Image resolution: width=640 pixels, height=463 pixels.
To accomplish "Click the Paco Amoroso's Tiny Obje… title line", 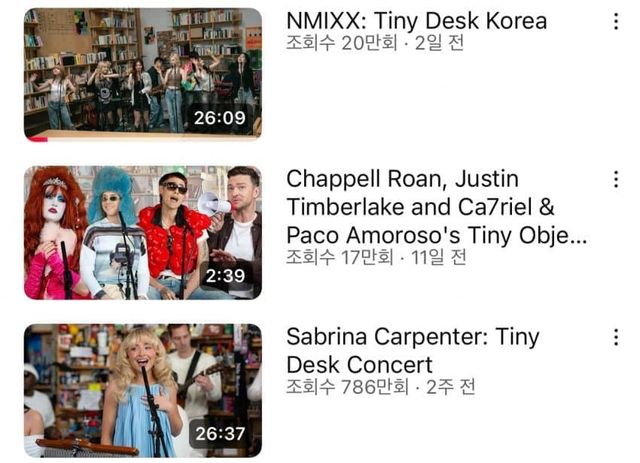I will 437,236.
